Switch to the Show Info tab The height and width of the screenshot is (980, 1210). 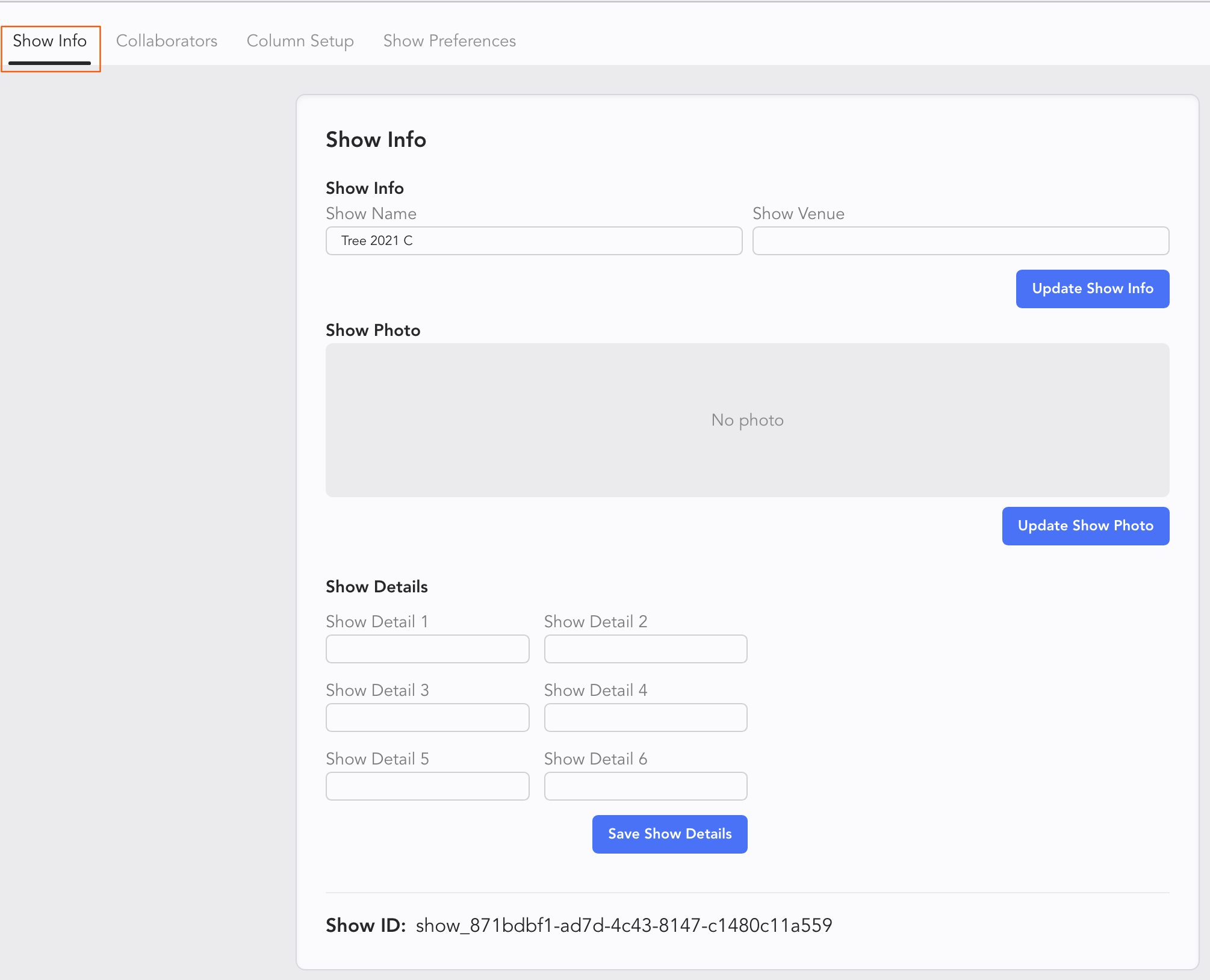[50, 41]
